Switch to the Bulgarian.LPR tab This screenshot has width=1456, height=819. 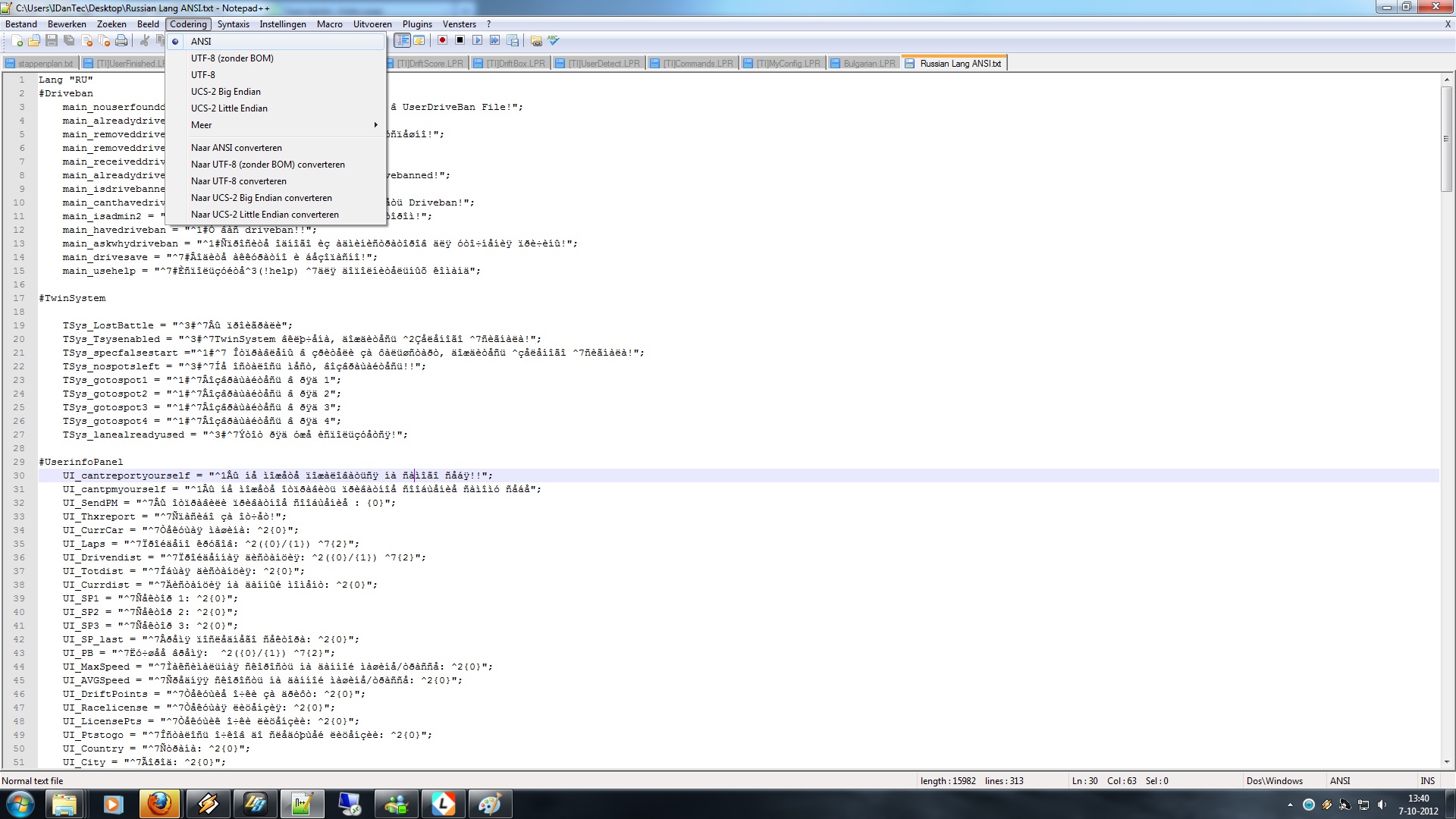[869, 64]
